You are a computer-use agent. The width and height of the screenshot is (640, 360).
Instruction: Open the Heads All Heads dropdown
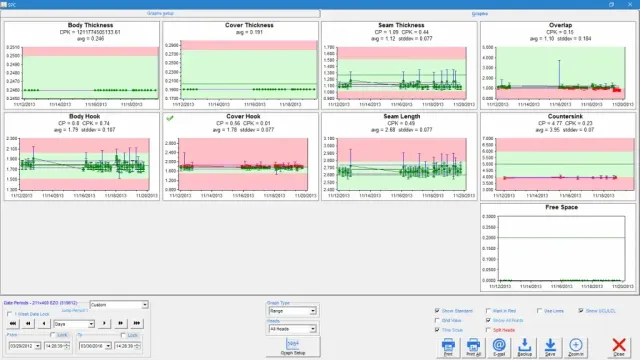tap(292, 329)
